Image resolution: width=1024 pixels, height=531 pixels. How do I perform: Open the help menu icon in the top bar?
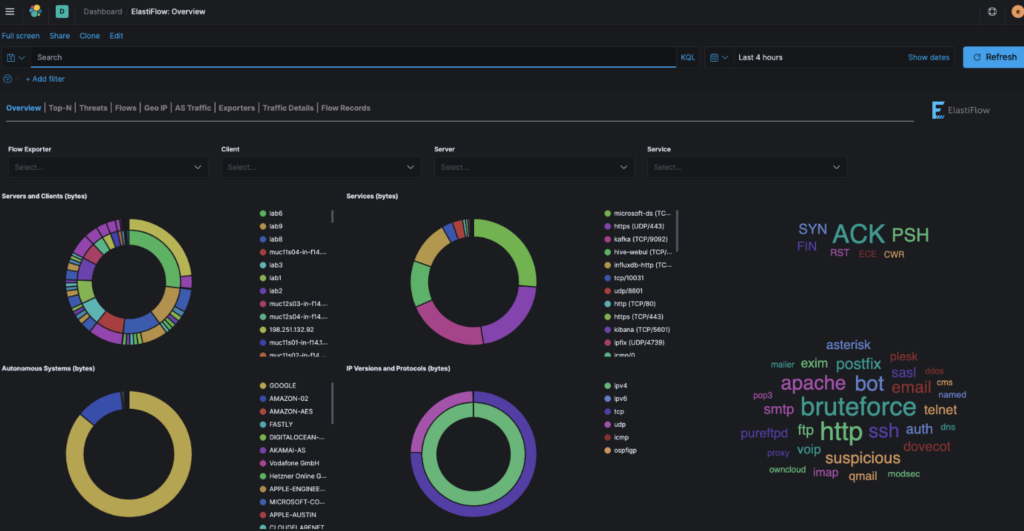[992, 12]
